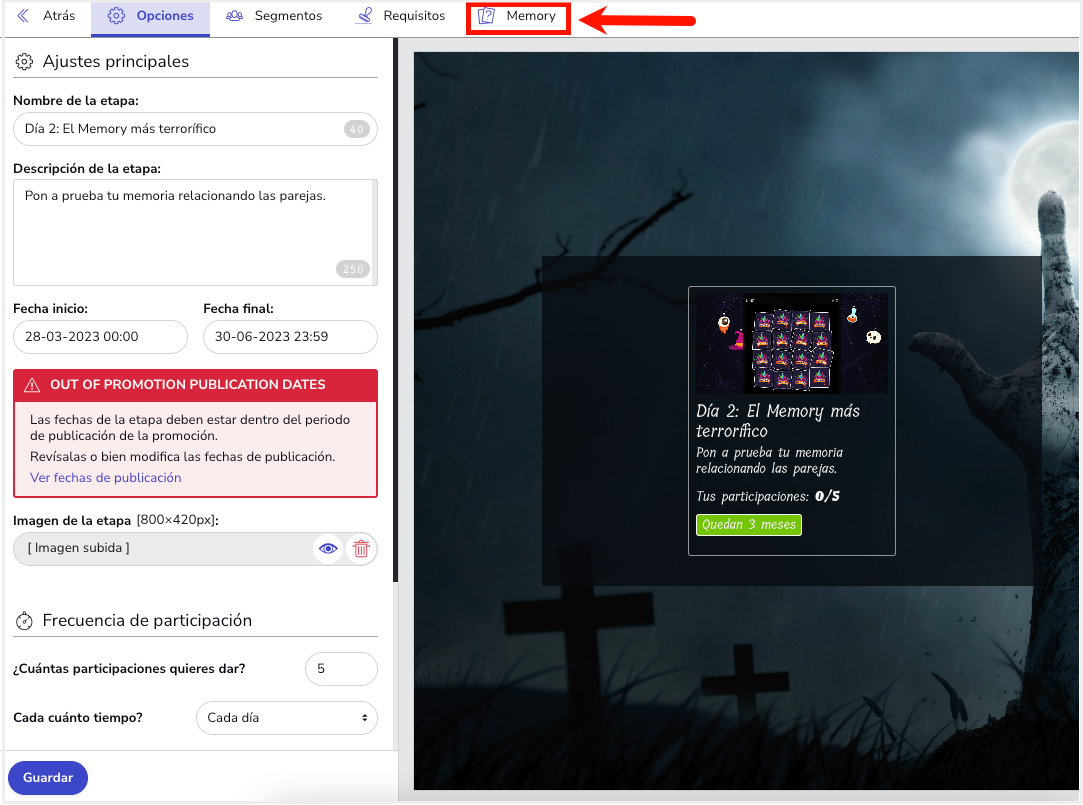Edit the number of participaciones field
The image size is (1083, 805).
341,669
